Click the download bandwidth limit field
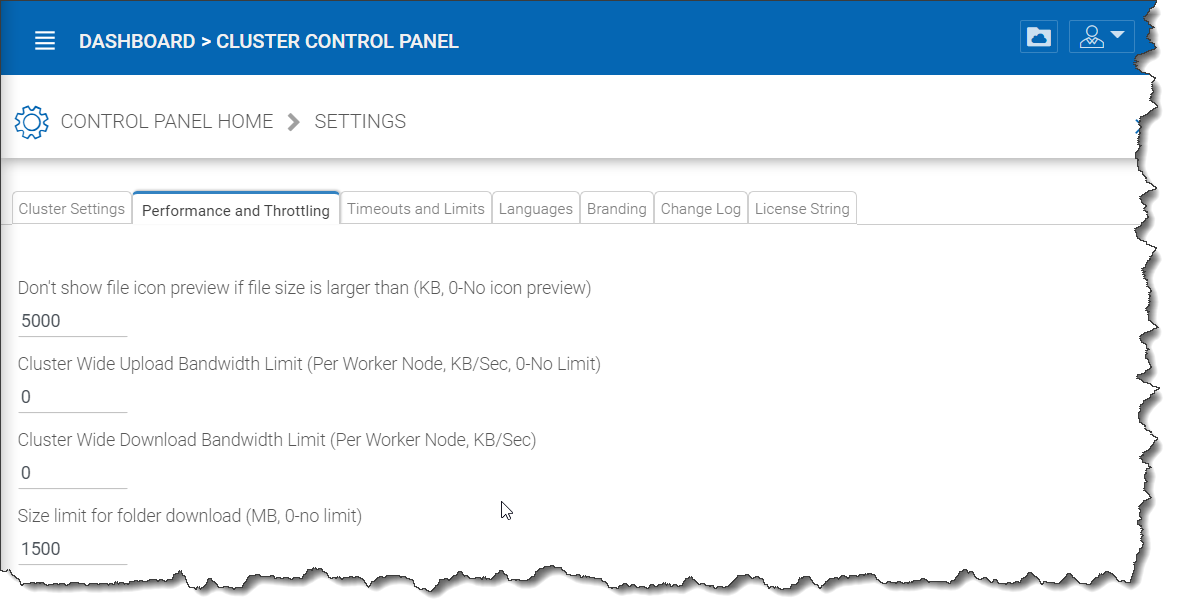Image resolution: width=1181 pixels, height=613 pixels. [72, 473]
